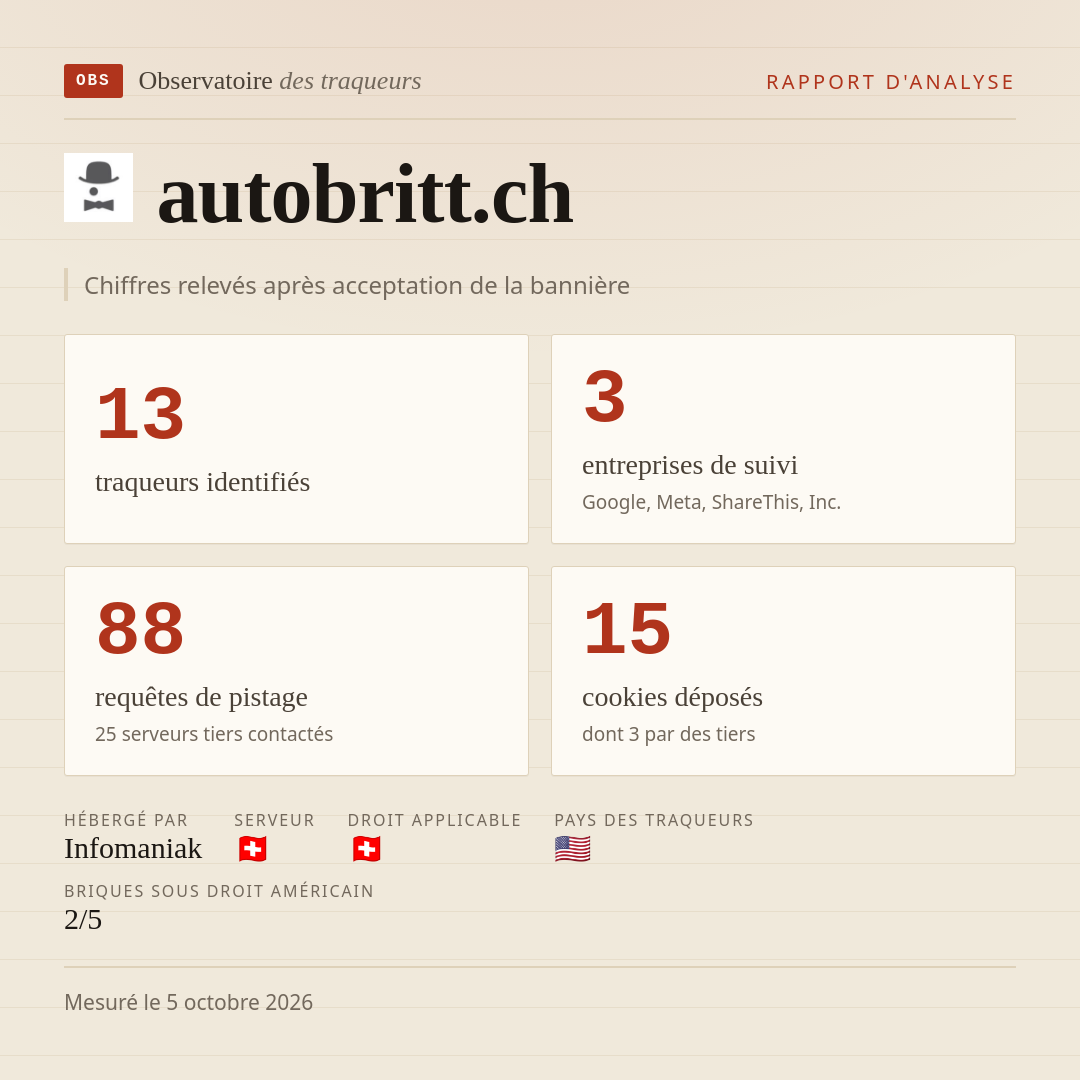This screenshot has height=1080, width=1080.
Task: Click the 'Droit applicable' label
Action: (x=435, y=820)
